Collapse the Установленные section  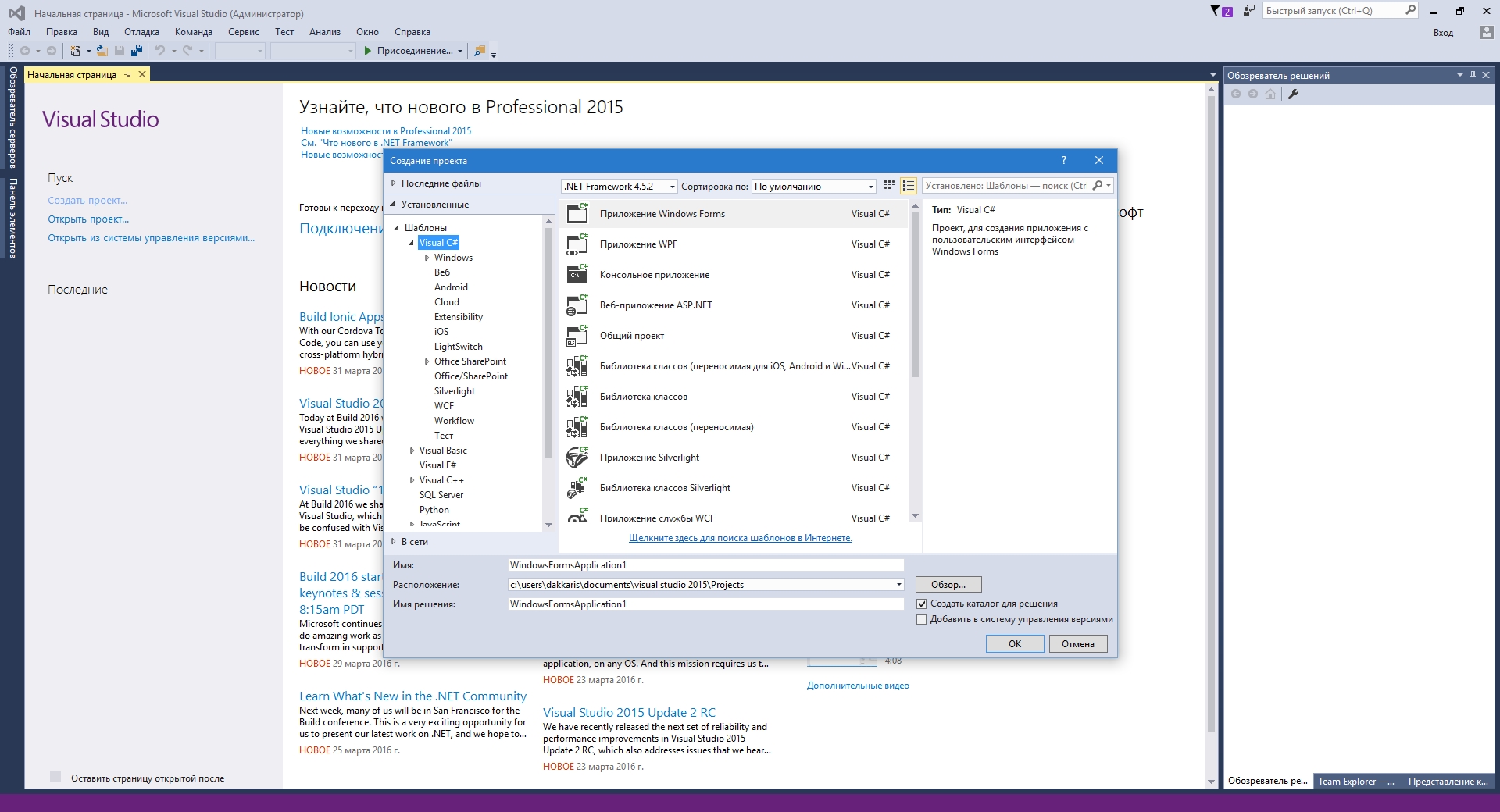click(393, 205)
